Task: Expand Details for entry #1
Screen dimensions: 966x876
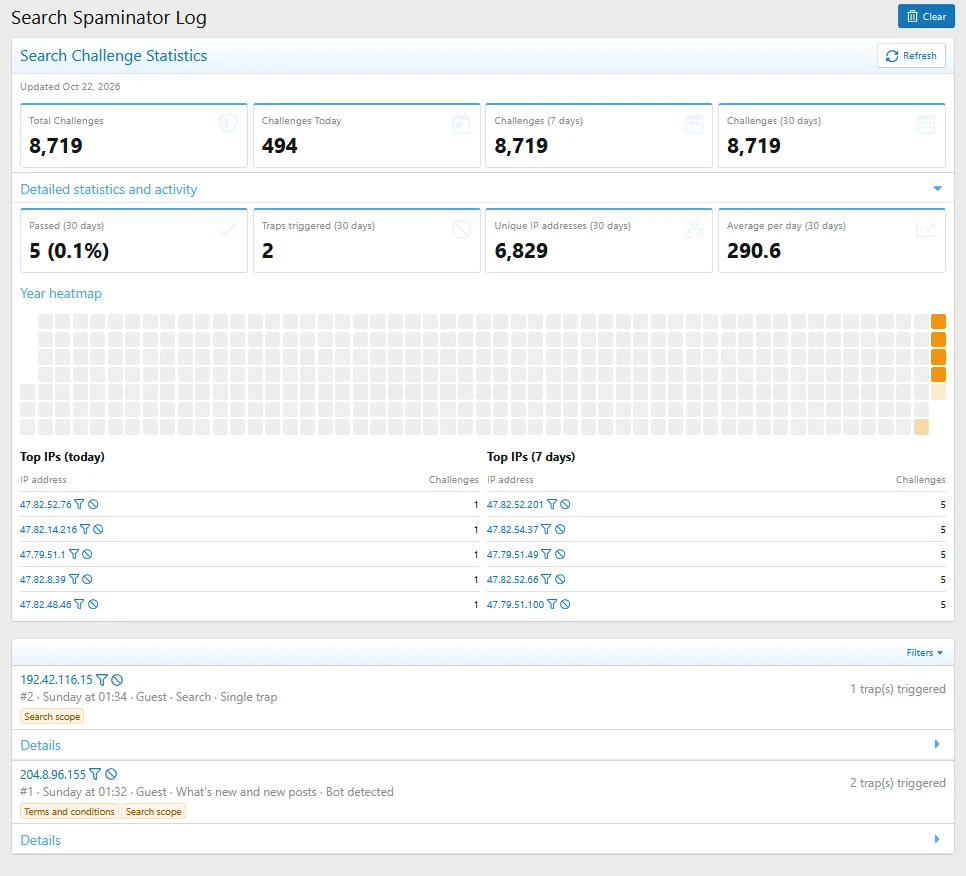Action: click(482, 840)
